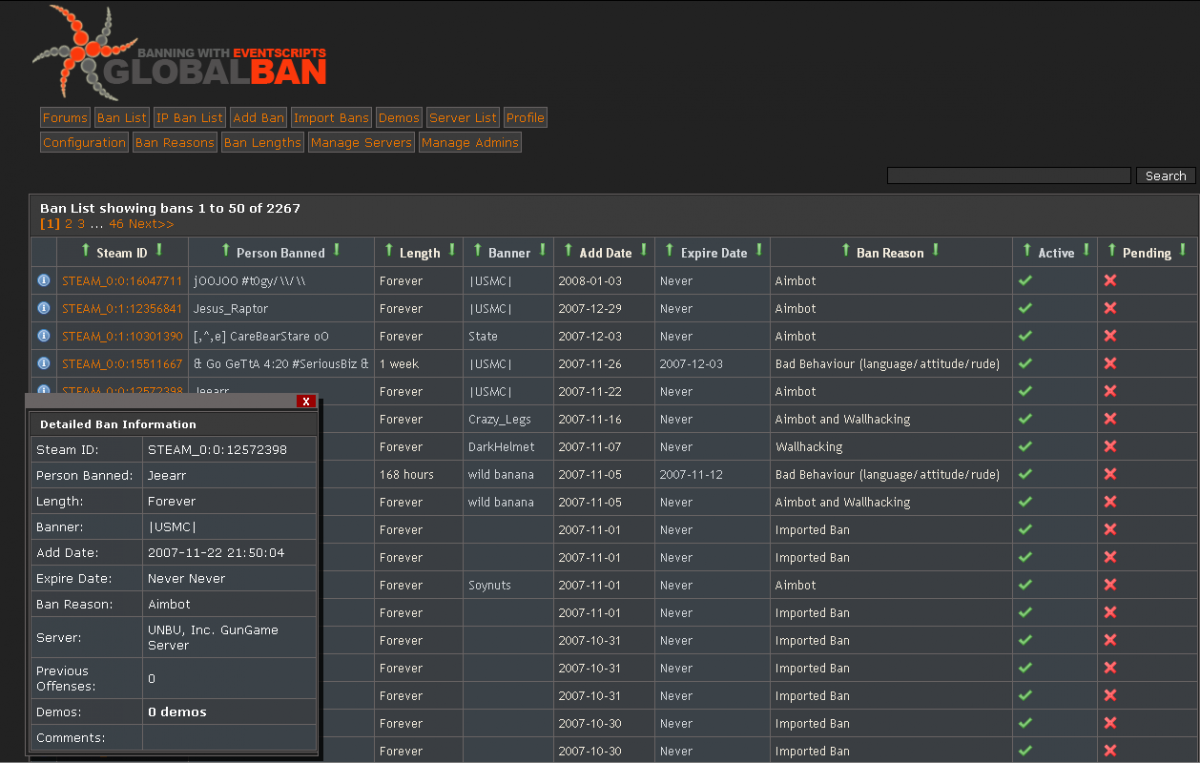Sort Ban Reason descending arrow
The image size is (1200, 763).
click(935, 250)
